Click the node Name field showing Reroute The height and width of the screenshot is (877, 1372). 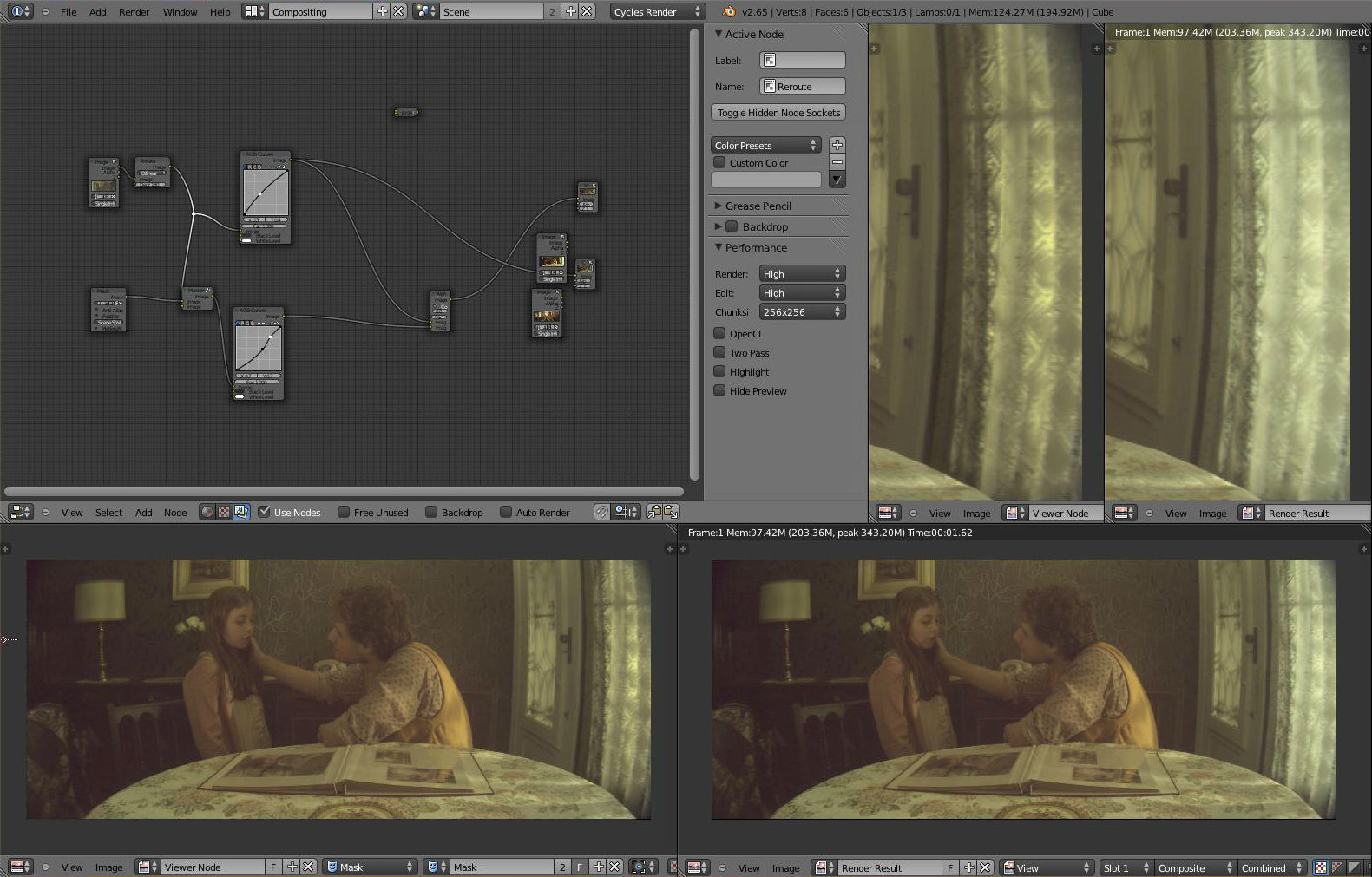click(802, 86)
